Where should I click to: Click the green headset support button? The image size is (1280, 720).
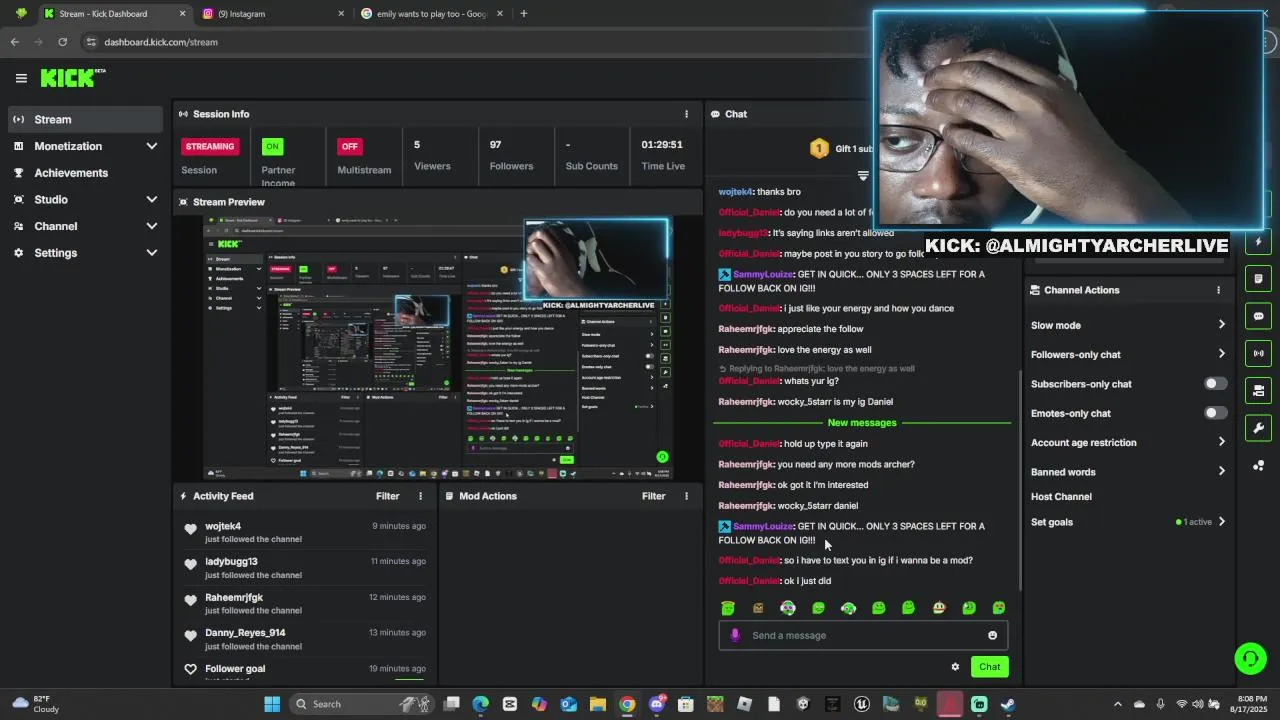[1250, 658]
